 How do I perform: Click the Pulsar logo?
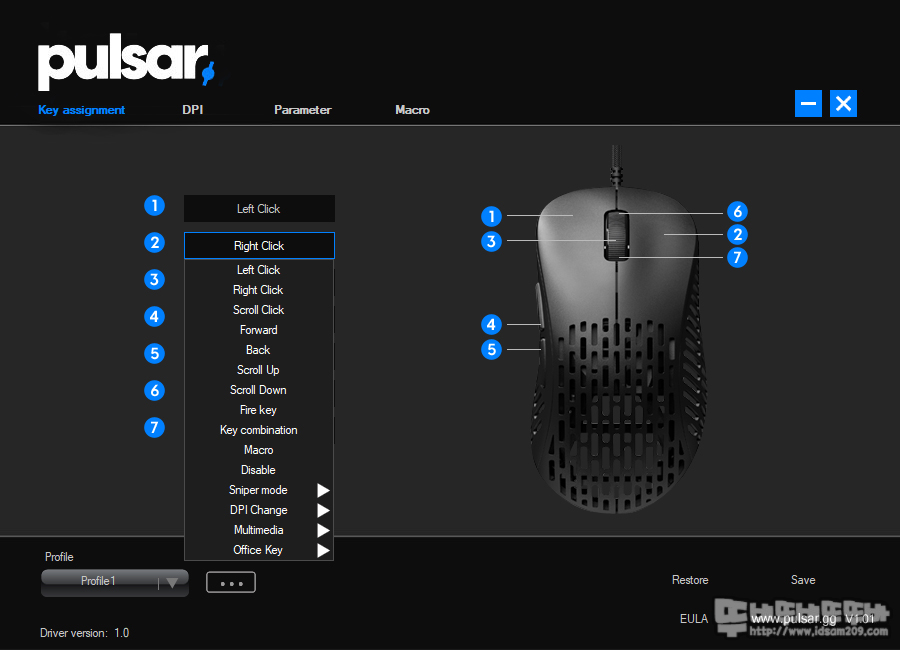tap(127, 64)
